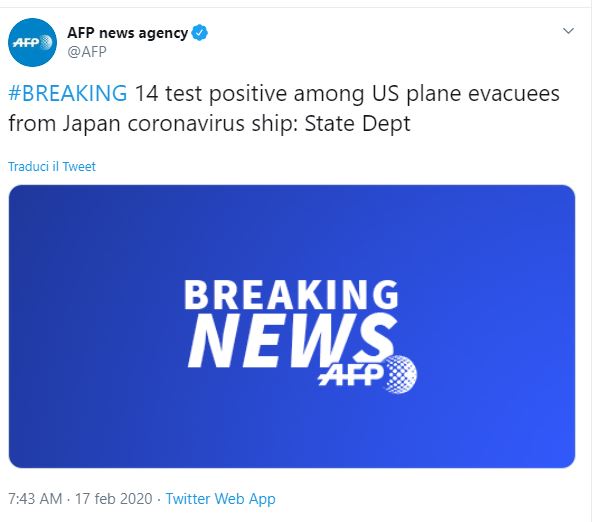Click the globe in the profile avatar
This screenshot has width=593, height=522.
[45, 42]
